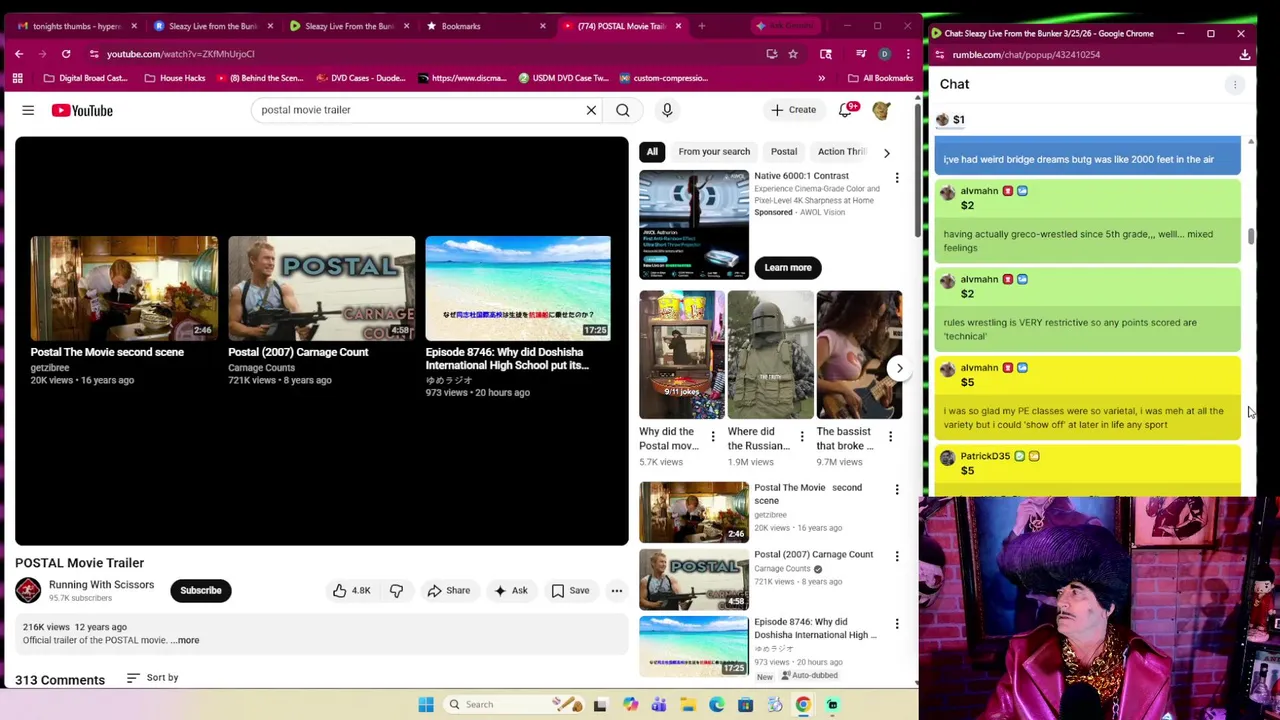Screen dimensions: 1280x720
Task: Clear the YouTube search box text
Action: (591, 110)
